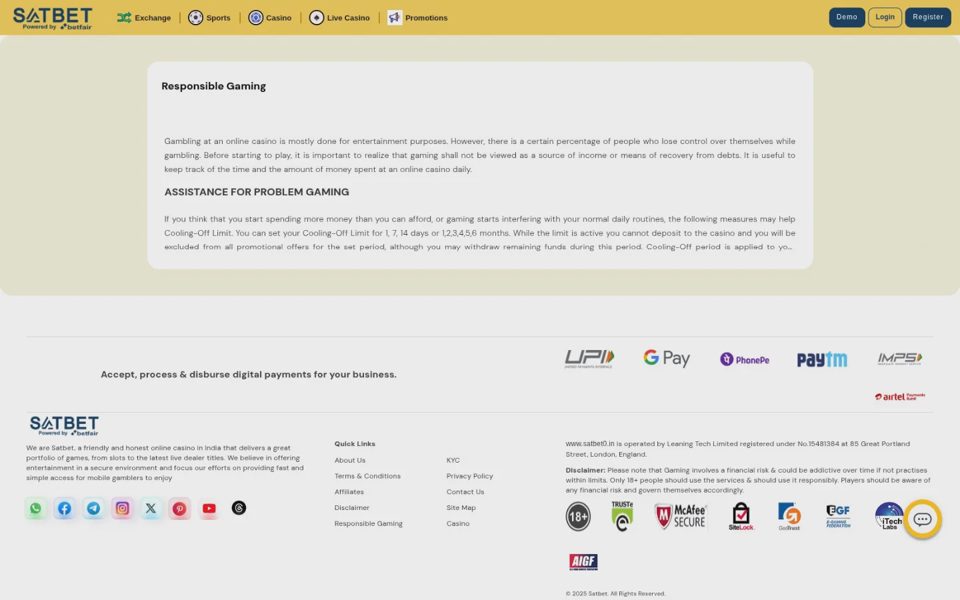Click the Threads social icon
The height and width of the screenshot is (600, 960).
tap(239, 508)
